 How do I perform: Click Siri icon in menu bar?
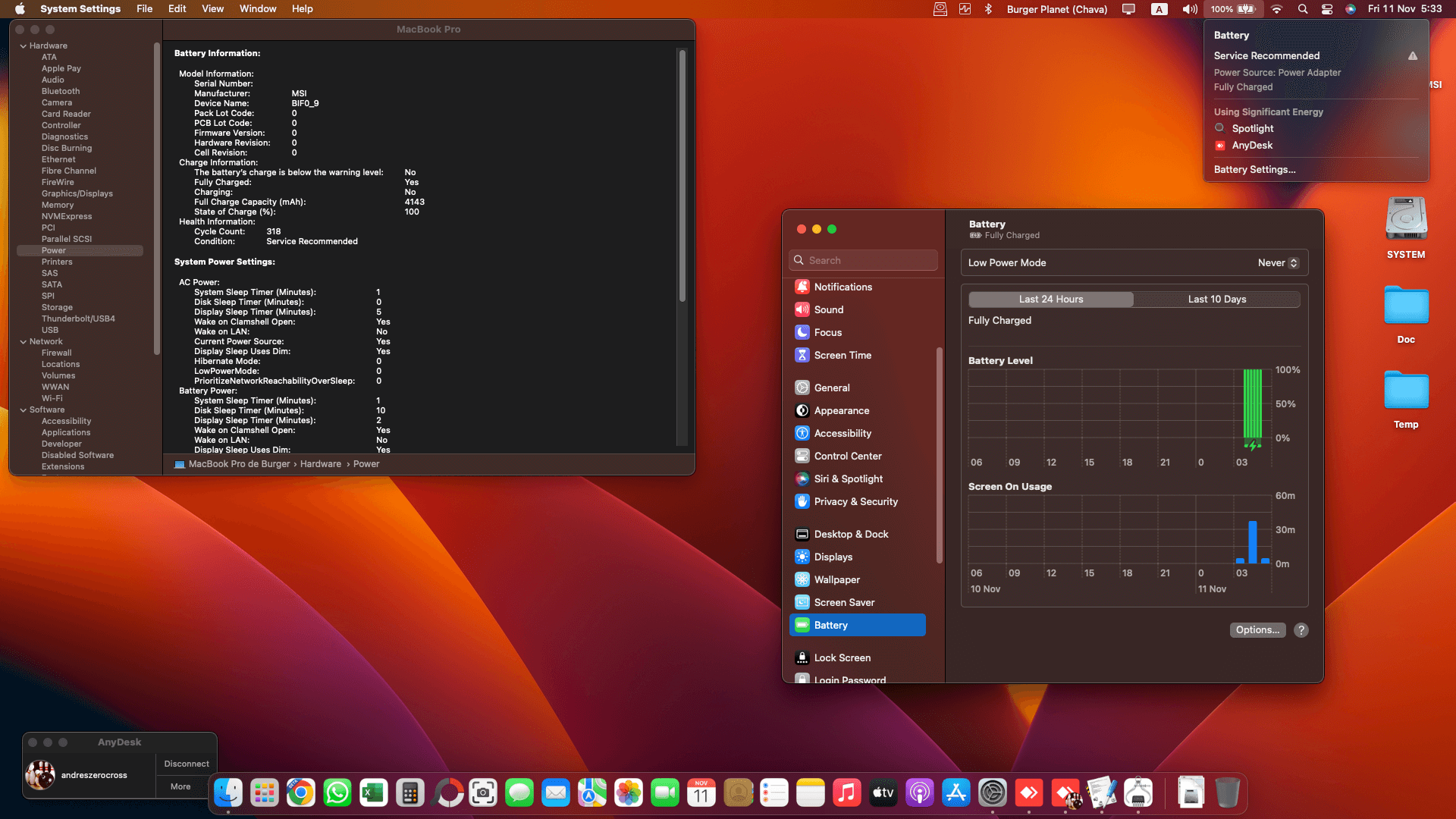point(1351,9)
